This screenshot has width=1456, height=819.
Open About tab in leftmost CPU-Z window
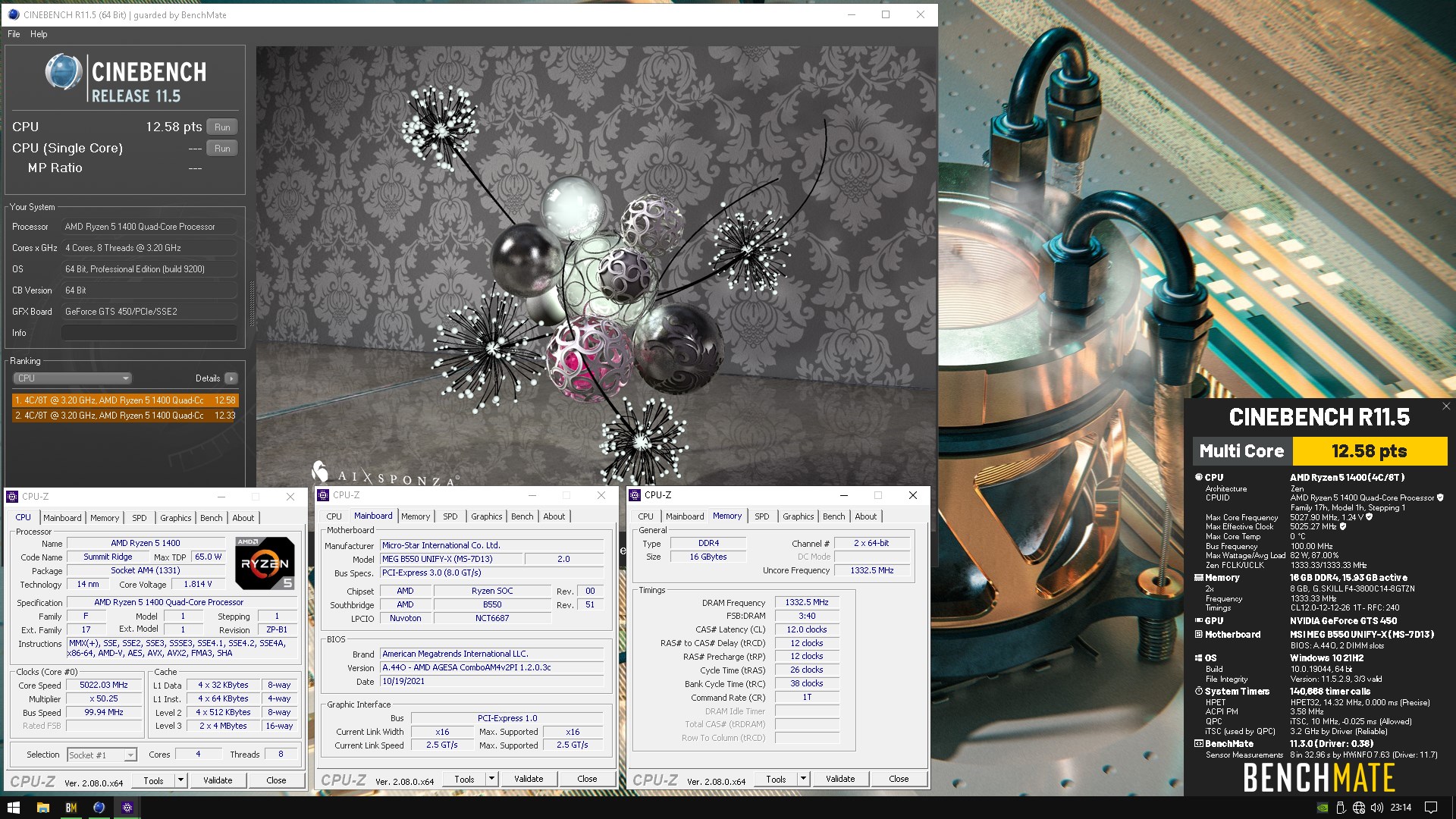243,518
